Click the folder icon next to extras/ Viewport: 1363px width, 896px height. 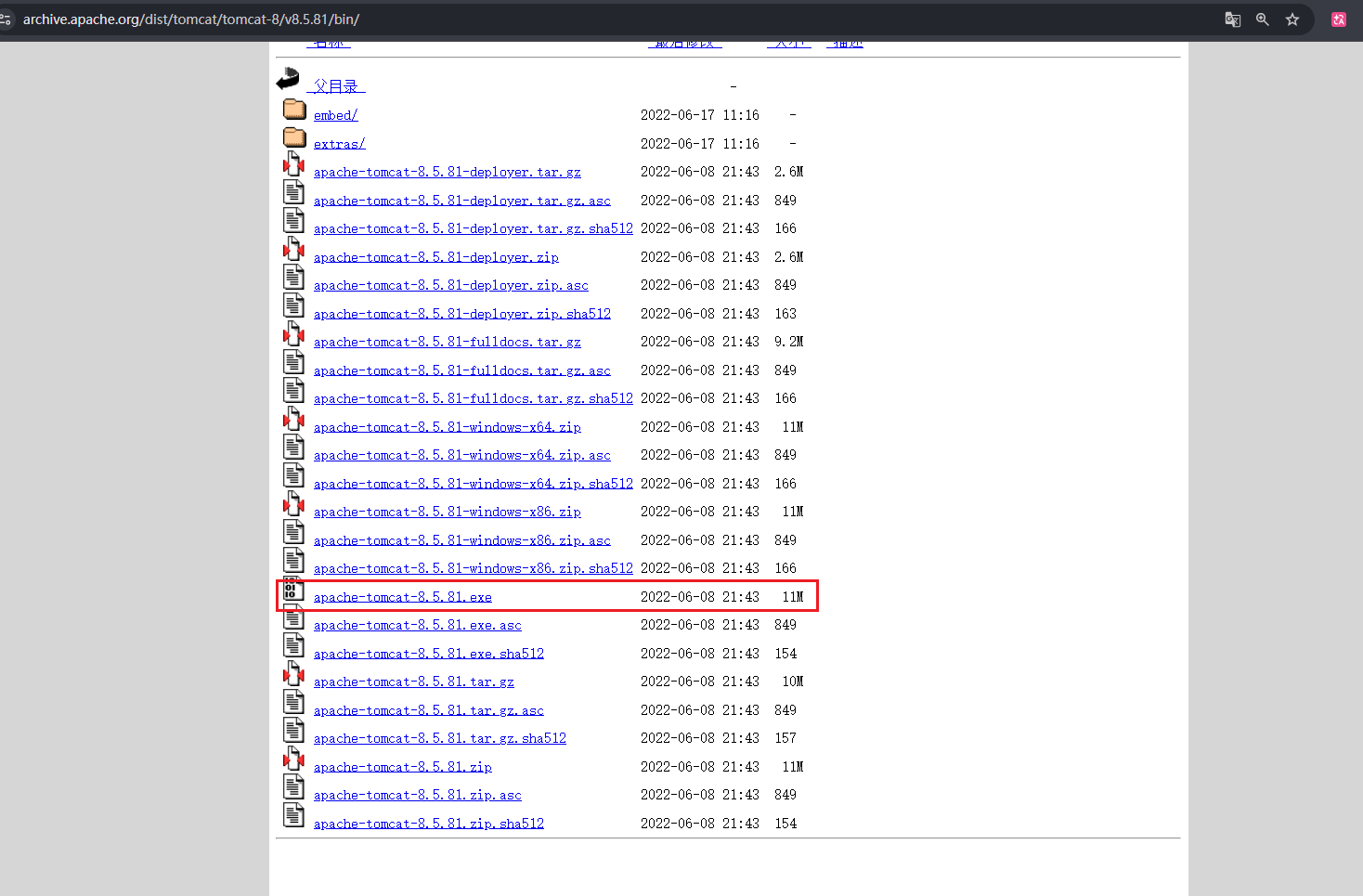coord(294,138)
